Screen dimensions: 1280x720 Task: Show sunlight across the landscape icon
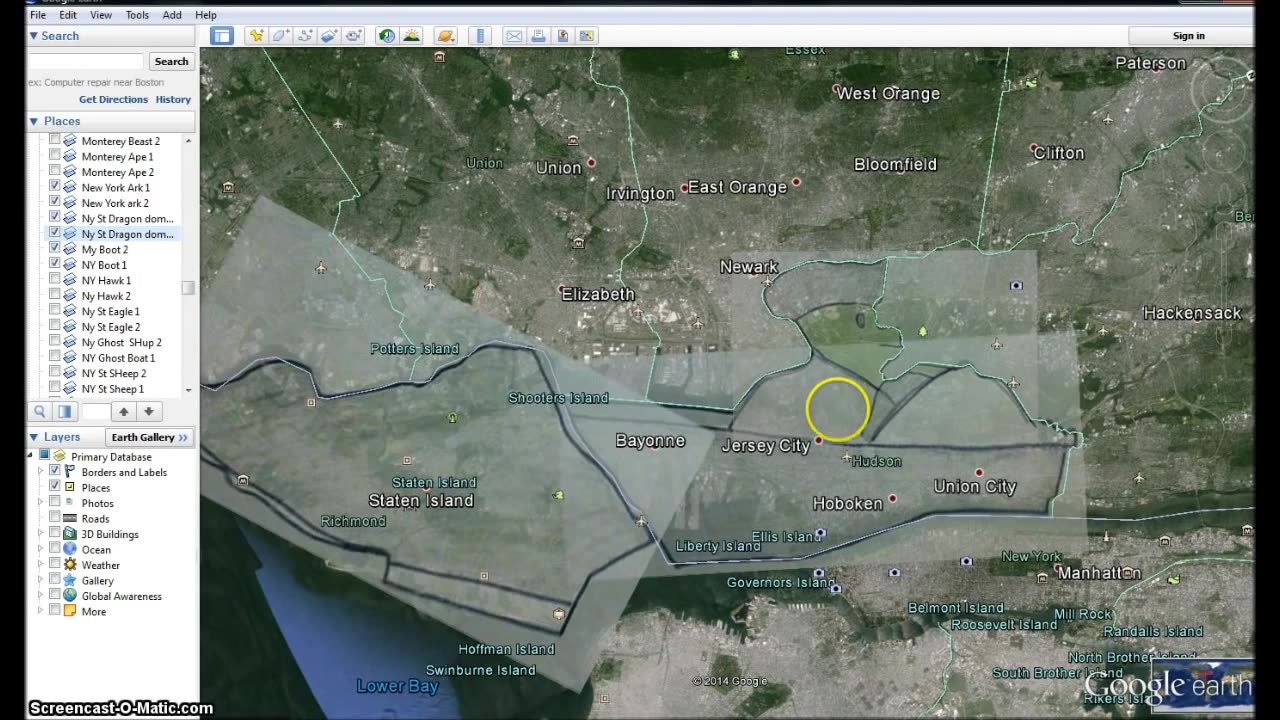coord(411,36)
